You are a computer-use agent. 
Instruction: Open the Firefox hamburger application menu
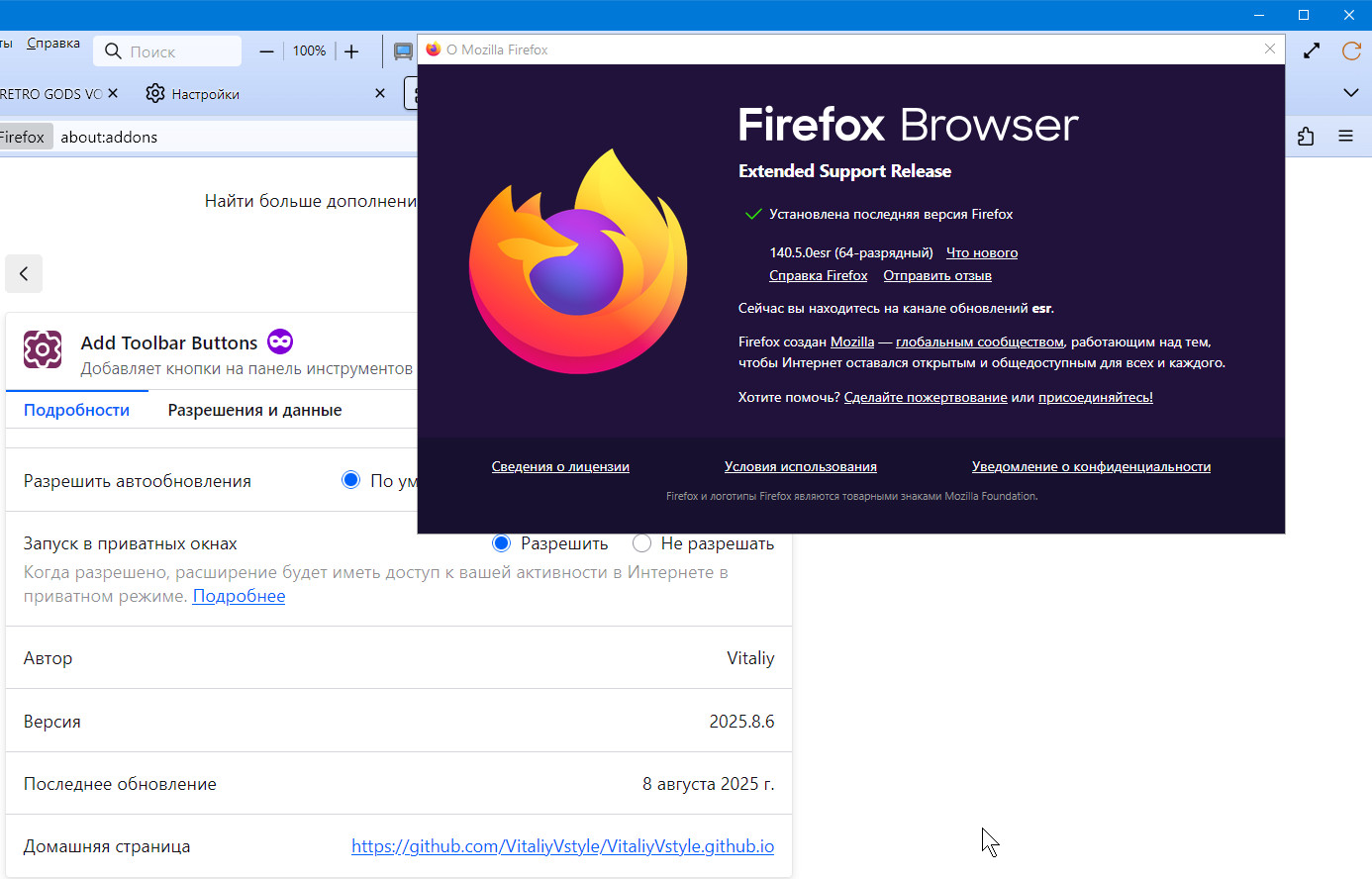[x=1345, y=137]
